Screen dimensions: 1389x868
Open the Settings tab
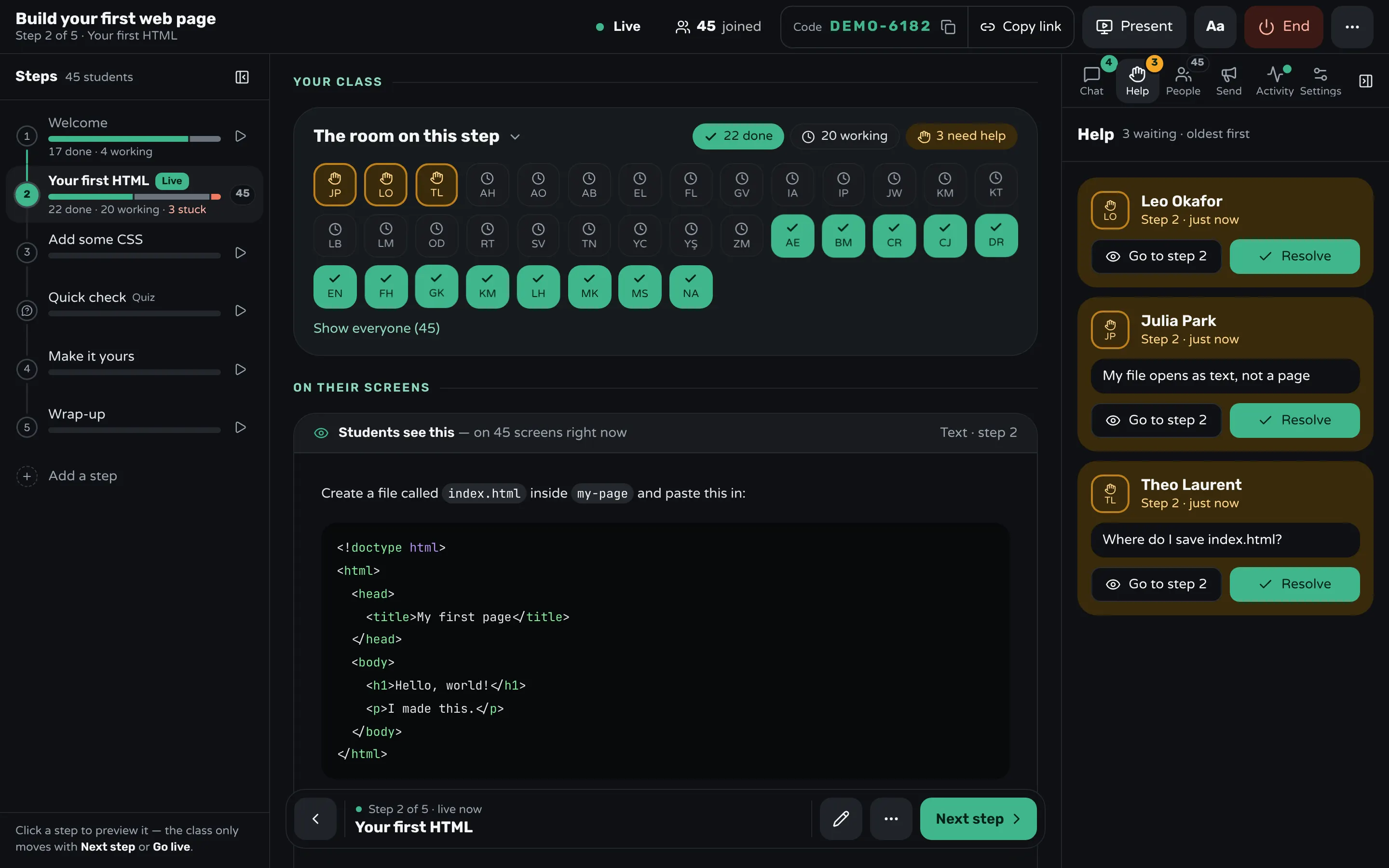(1320, 81)
